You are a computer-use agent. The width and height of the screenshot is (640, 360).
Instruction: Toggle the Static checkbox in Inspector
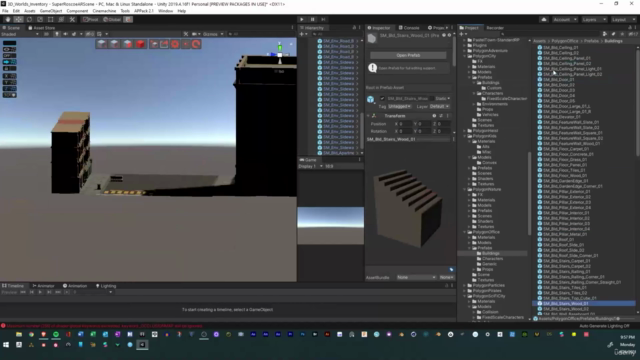pos(432,98)
